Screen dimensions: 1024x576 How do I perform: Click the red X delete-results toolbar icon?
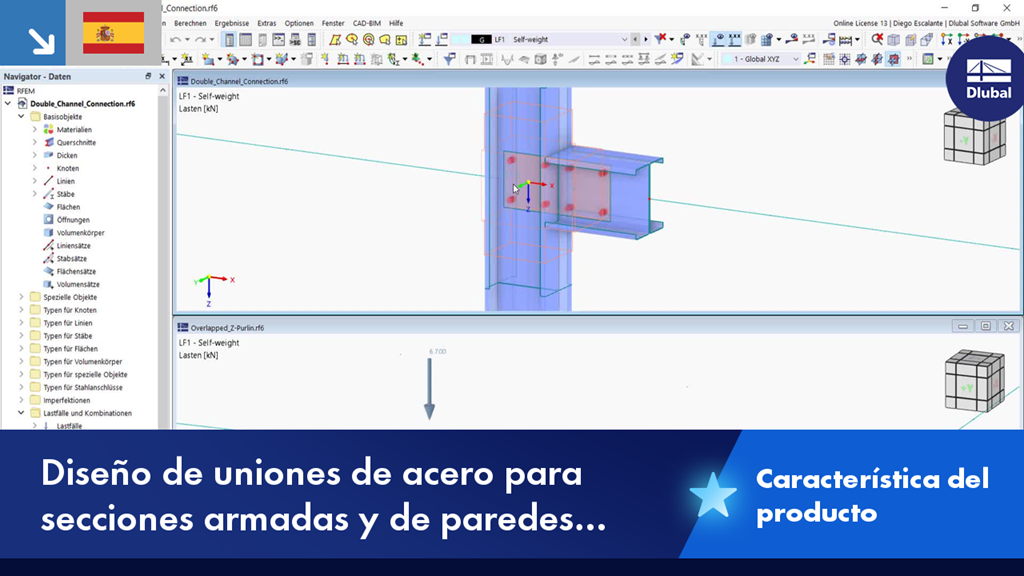pyautogui.click(x=661, y=39)
